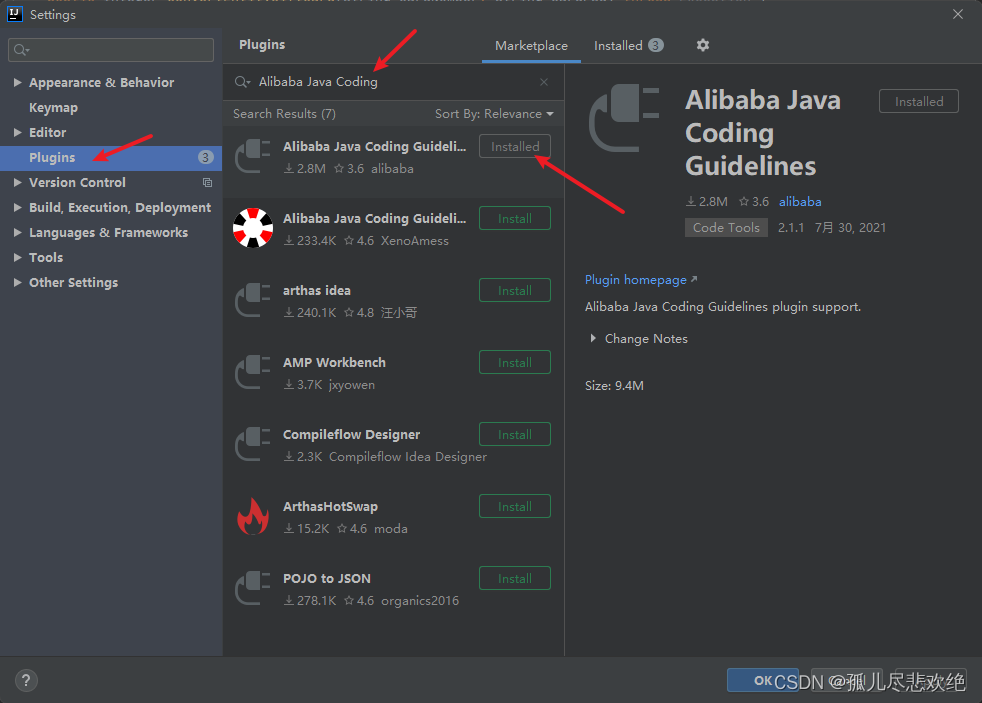Install the AMP Workbench plugin
Image resolution: width=982 pixels, height=703 pixels.
click(x=515, y=362)
